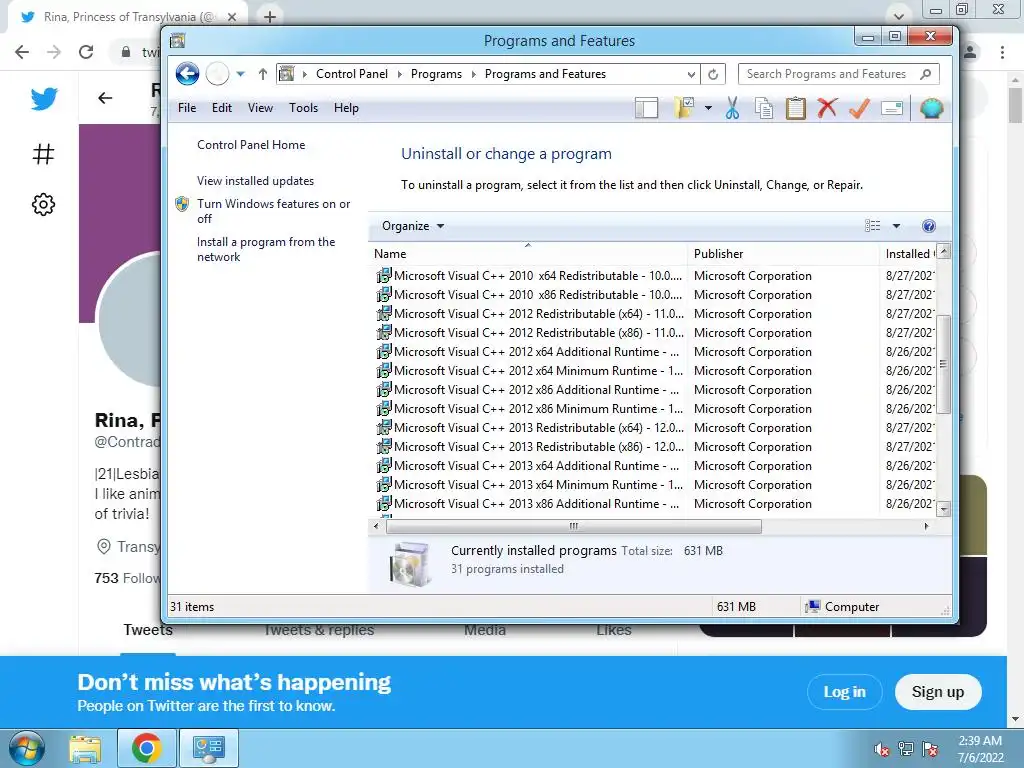
Task: Click the Copy toolbar icon
Action: [763, 108]
